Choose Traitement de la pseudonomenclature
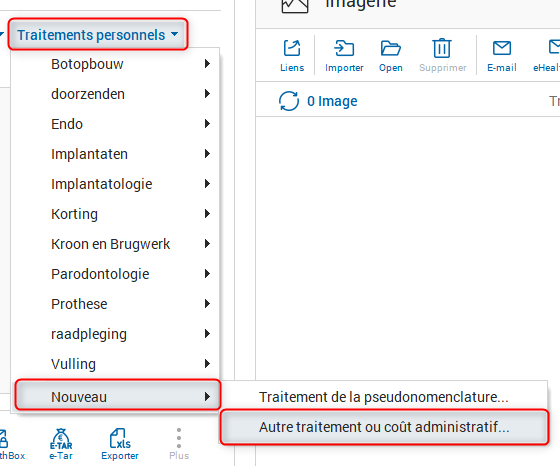 pyautogui.click(x=384, y=397)
